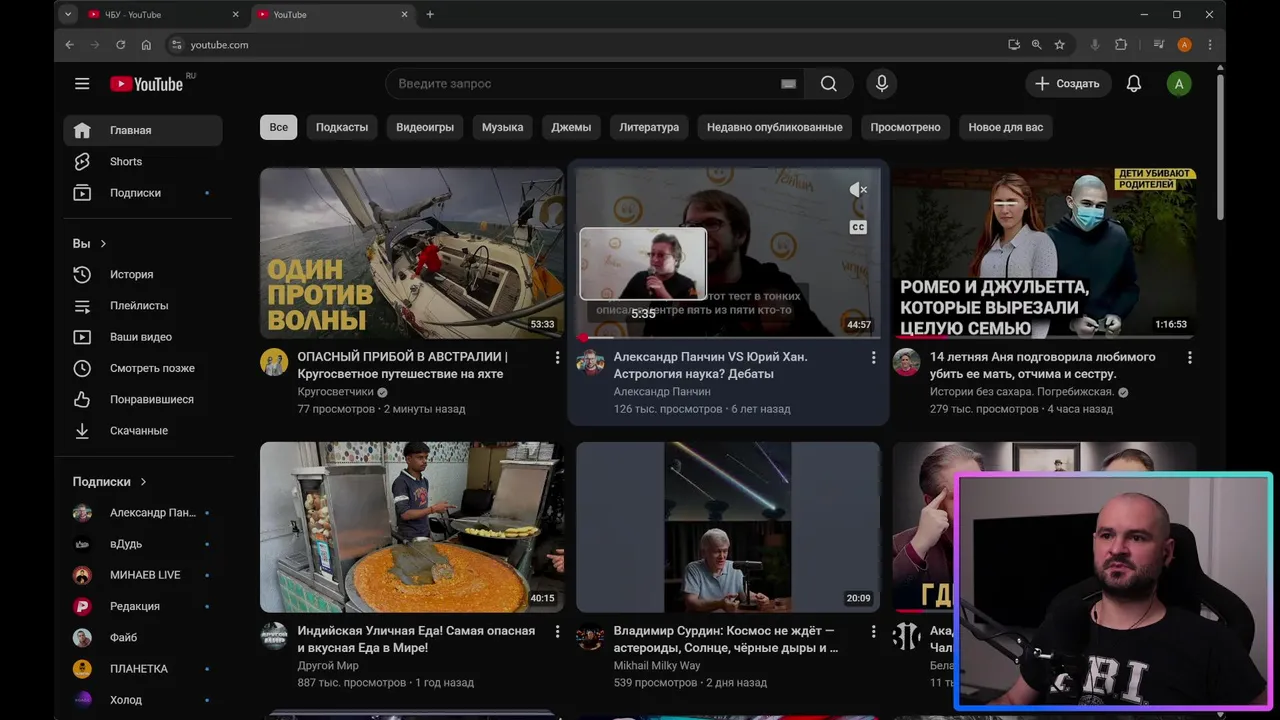Viewport: 1280px width, 720px height.
Task: Open the YouTube hamburger guide menu
Action: 82,84
